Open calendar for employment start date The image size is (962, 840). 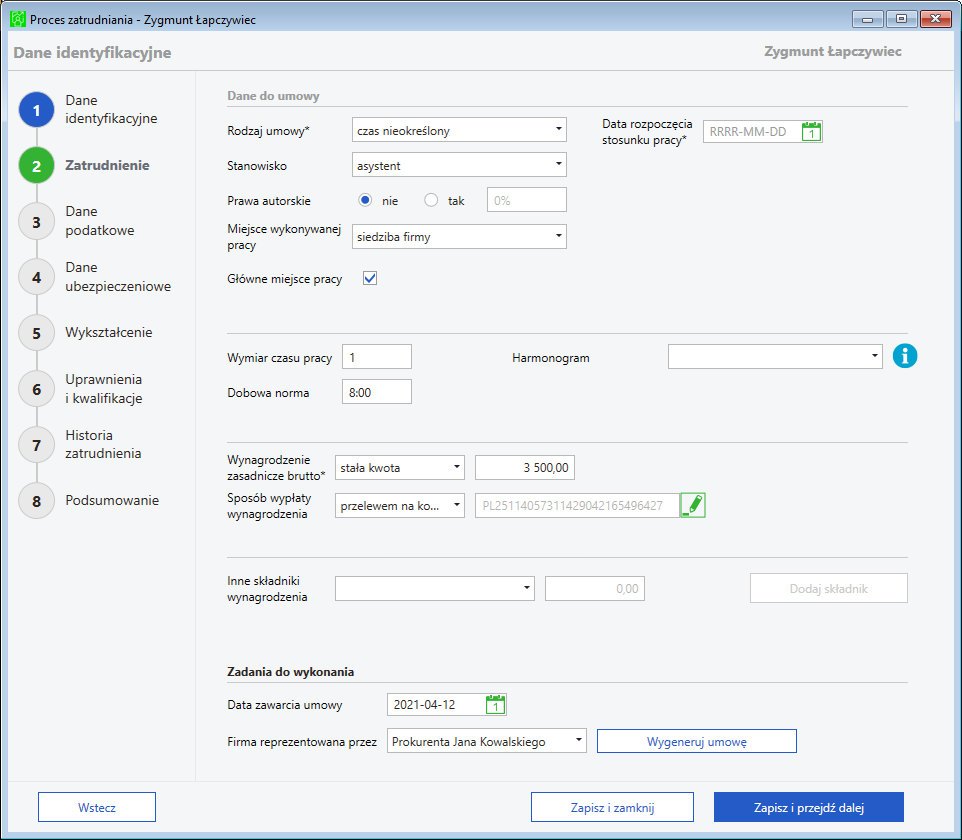click(812, 132)
